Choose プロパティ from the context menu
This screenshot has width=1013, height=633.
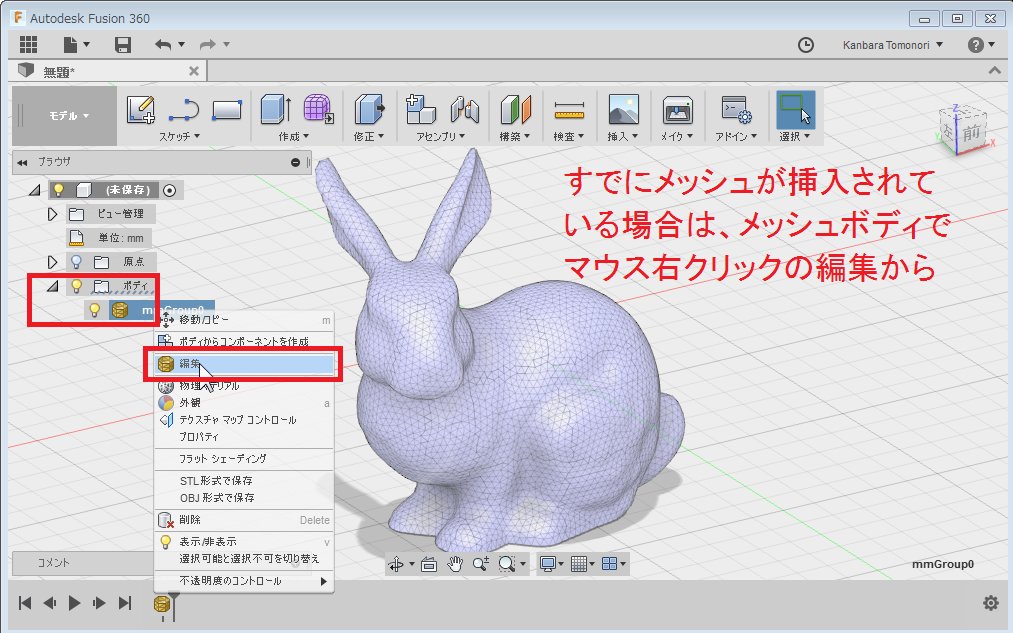tap(244, 437)
